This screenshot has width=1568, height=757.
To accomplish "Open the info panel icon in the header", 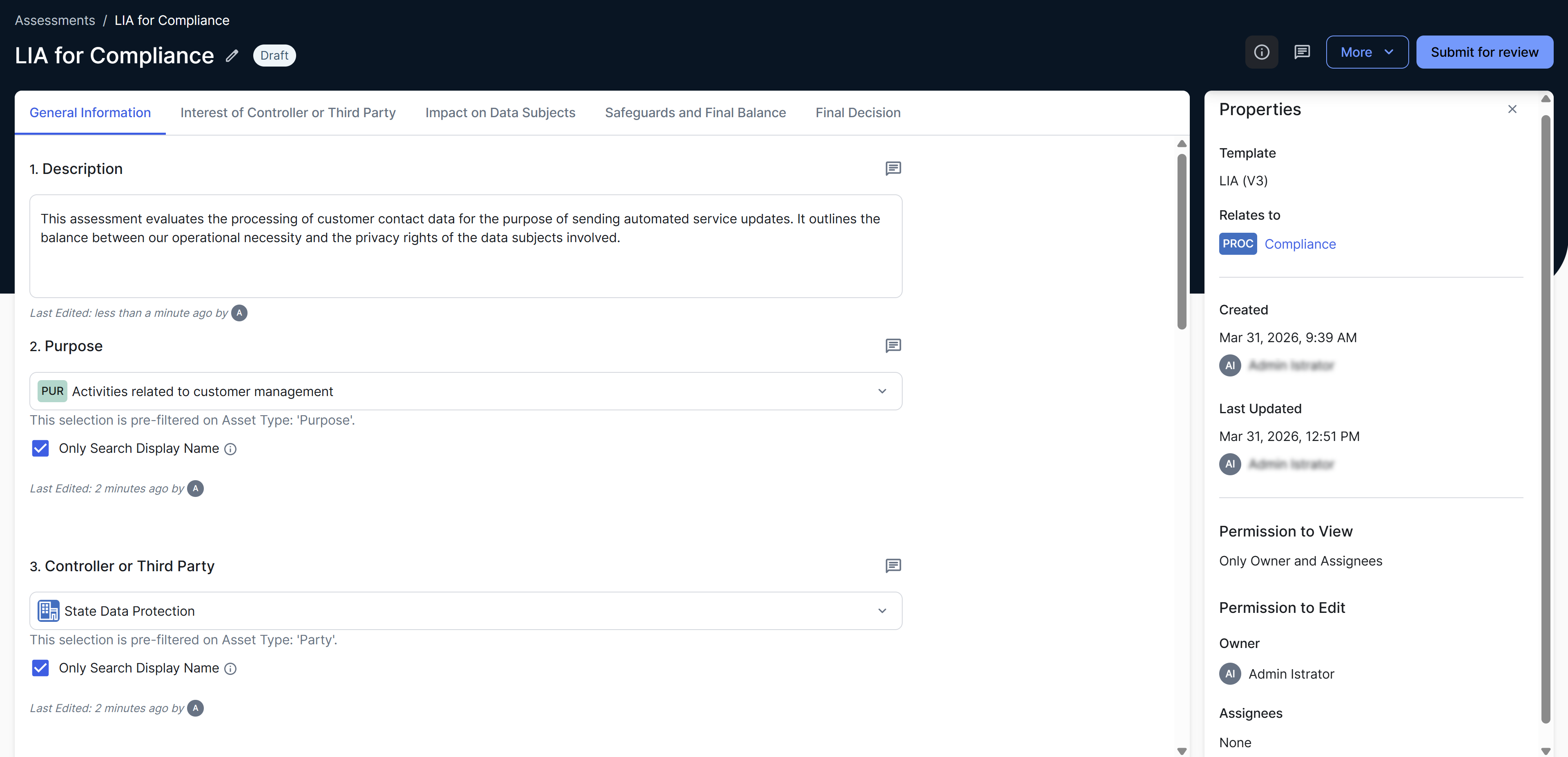I will 1261,52.
